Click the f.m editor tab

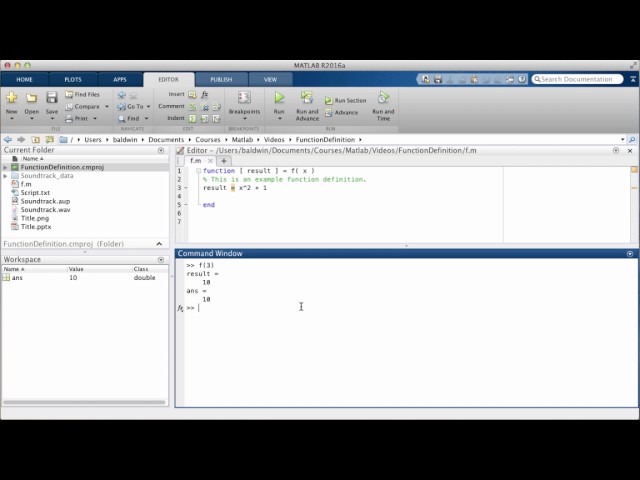tap(196, 161)
